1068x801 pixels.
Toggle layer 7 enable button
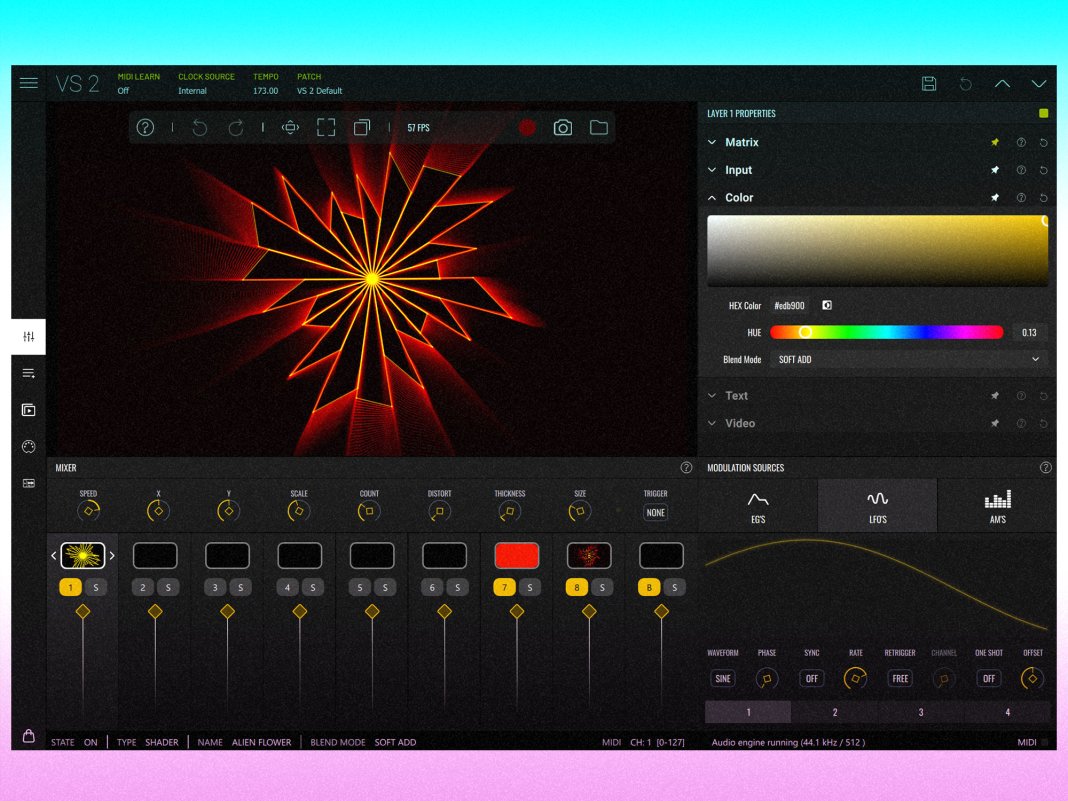[x=505, y=588]
